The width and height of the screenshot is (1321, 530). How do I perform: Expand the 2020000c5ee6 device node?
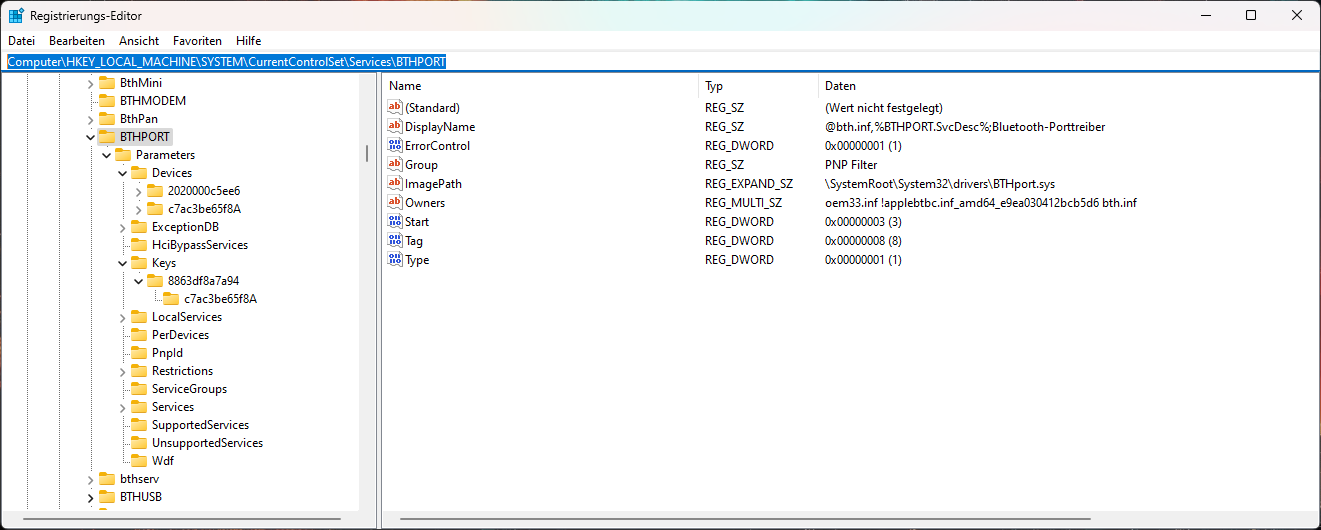pyautogui.click(x=138, y=191)
